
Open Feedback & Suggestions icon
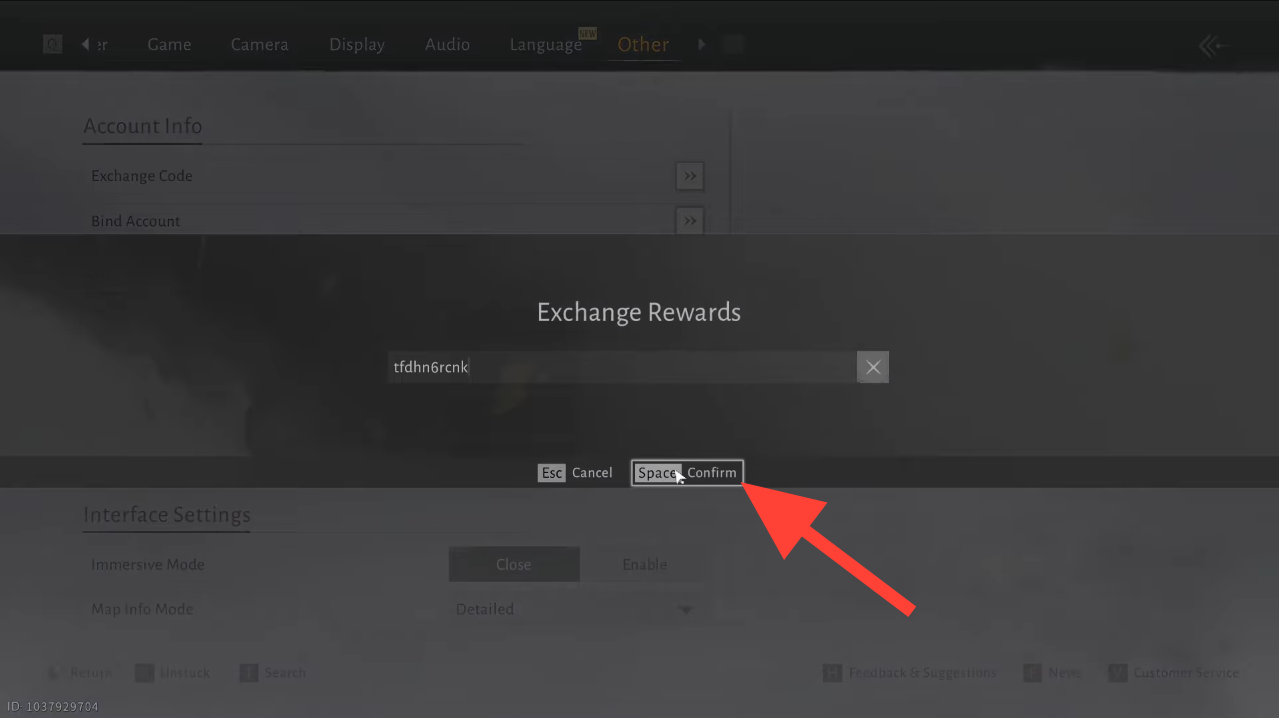click(832, 673)
